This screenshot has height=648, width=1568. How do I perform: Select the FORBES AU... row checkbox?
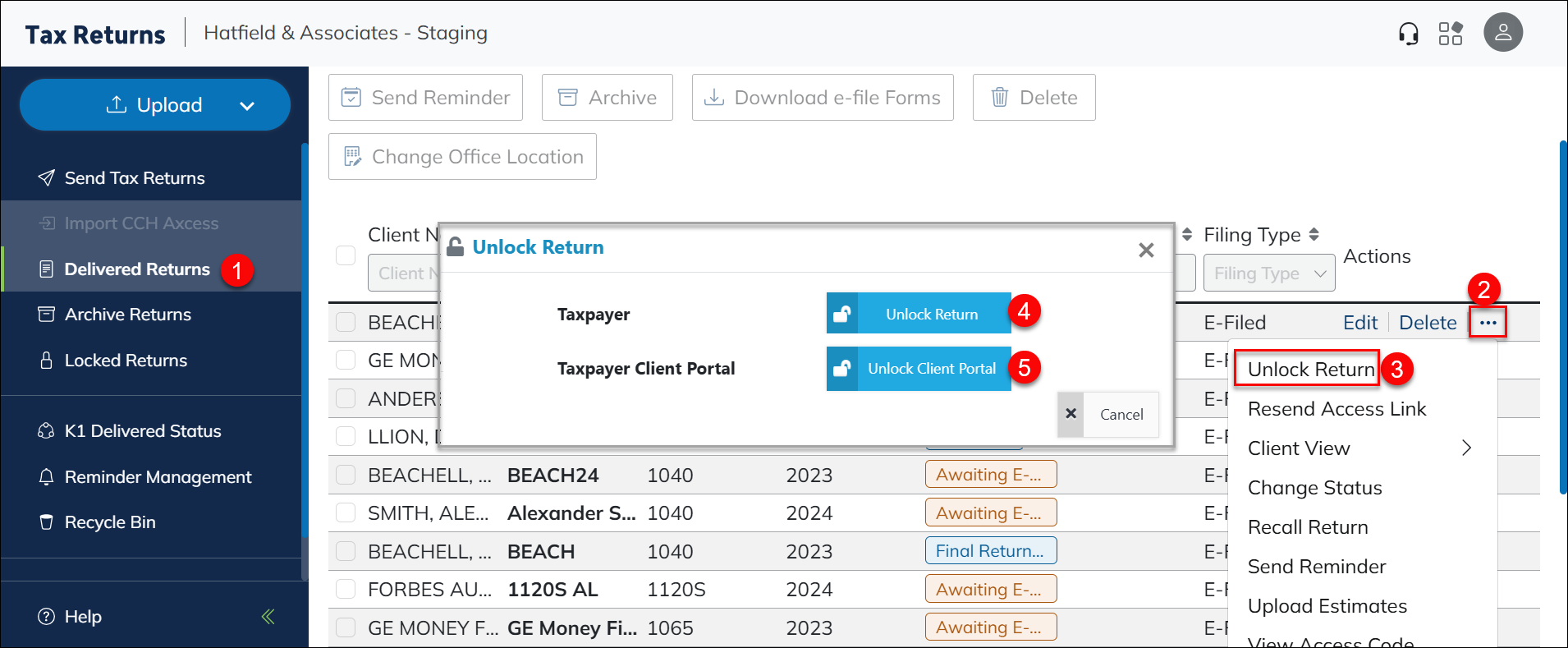point(346,590)
